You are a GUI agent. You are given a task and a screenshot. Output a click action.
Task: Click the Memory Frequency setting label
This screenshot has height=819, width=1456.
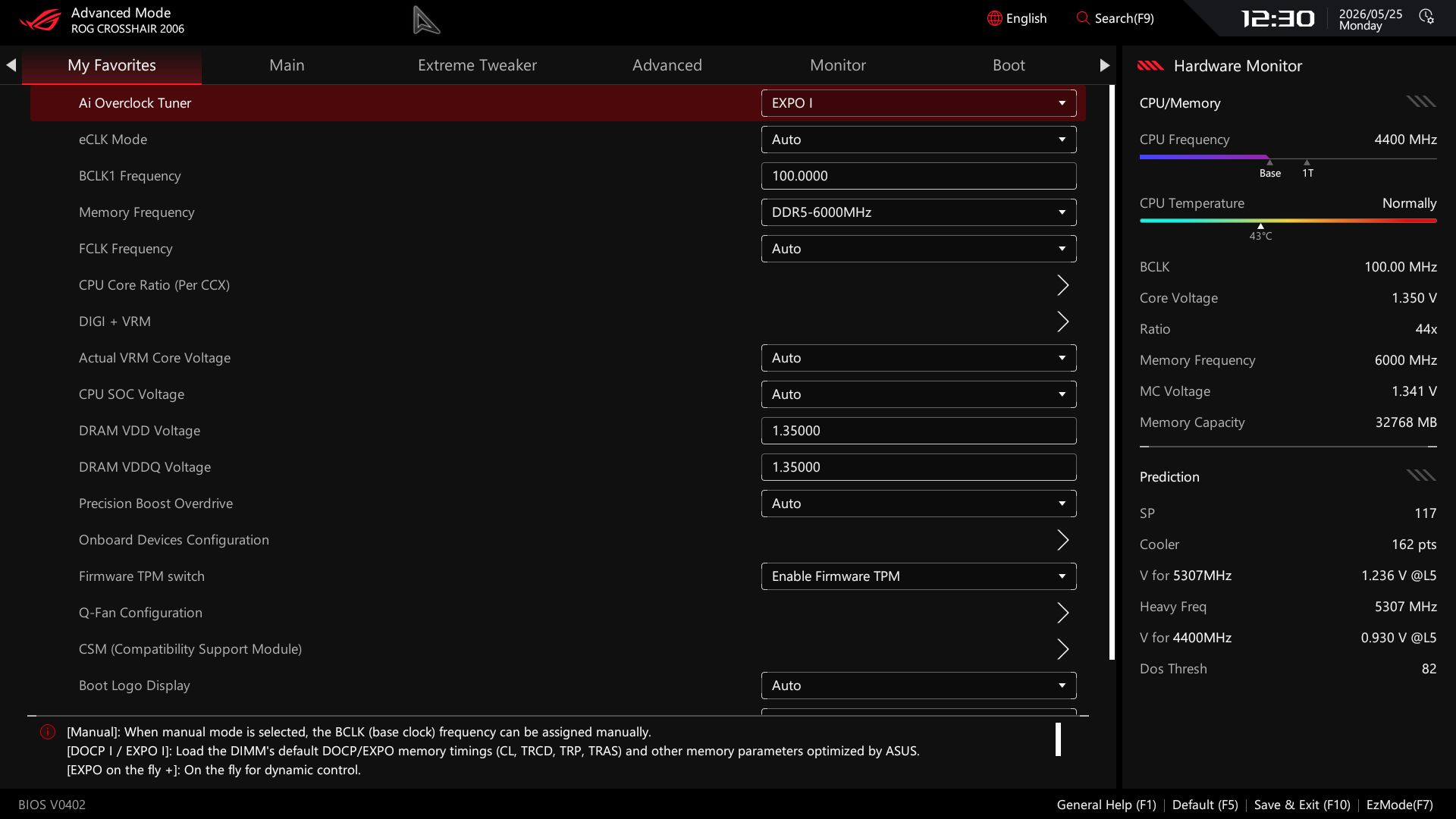[136, 212]
